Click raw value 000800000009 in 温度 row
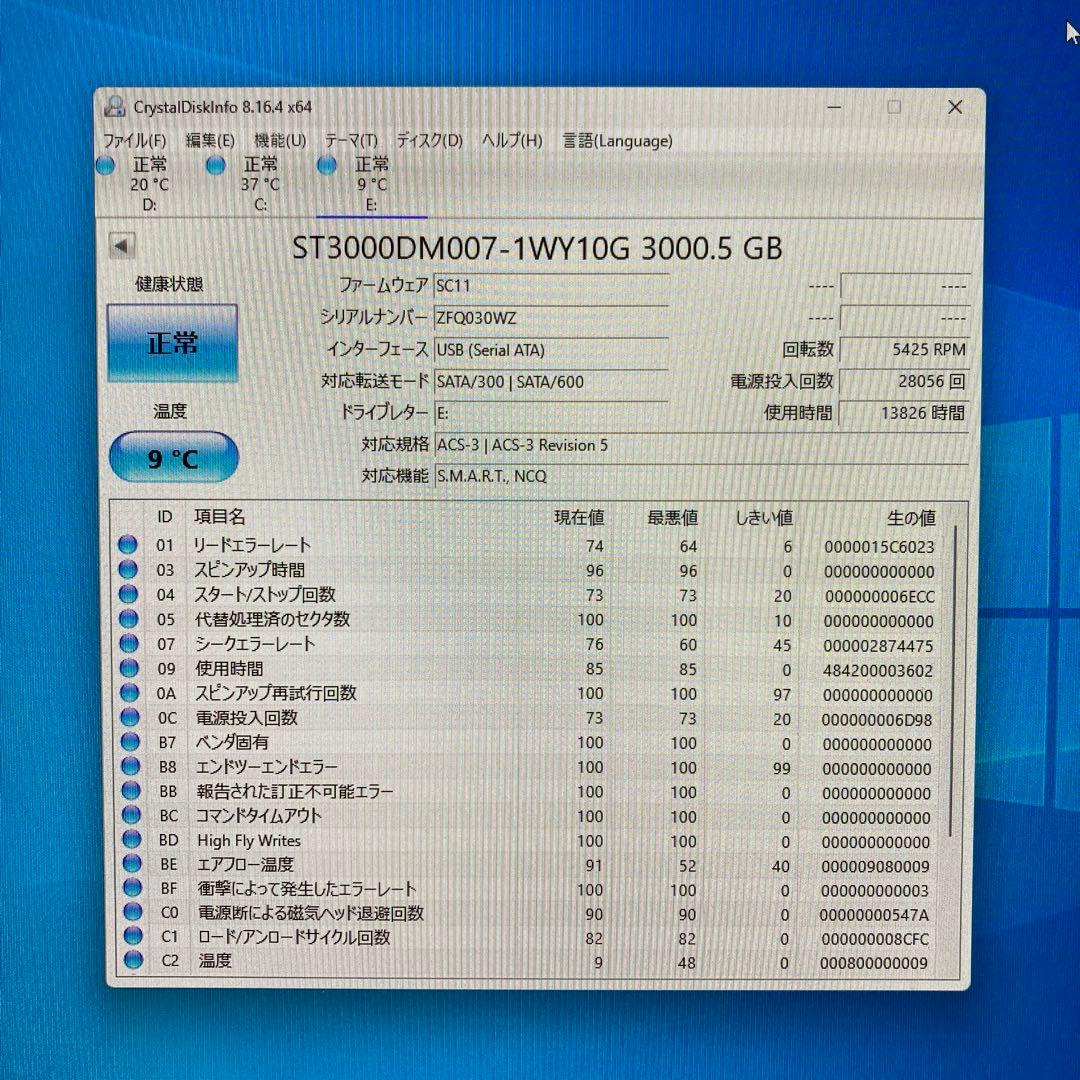The height and width of the screenshot is (1080, 1080). click(873, 962)
